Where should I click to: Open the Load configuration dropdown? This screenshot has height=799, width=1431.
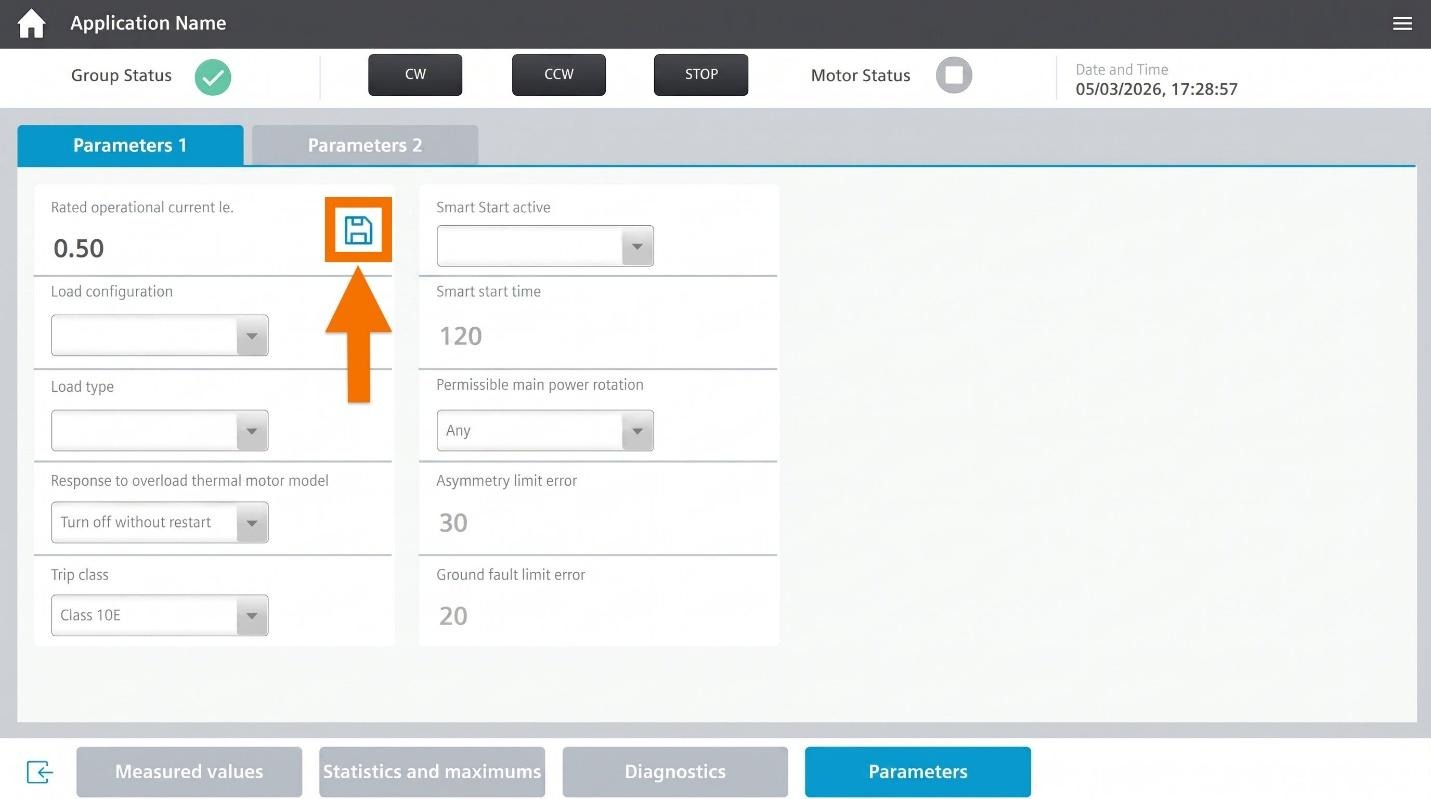[160, 336]
